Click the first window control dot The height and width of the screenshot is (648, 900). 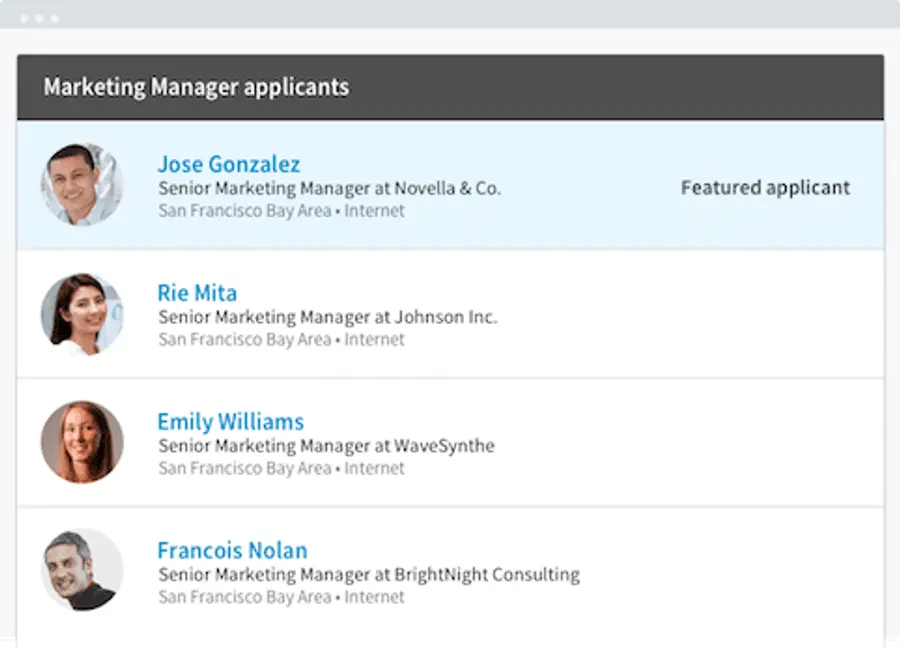(x=24, y=18)
